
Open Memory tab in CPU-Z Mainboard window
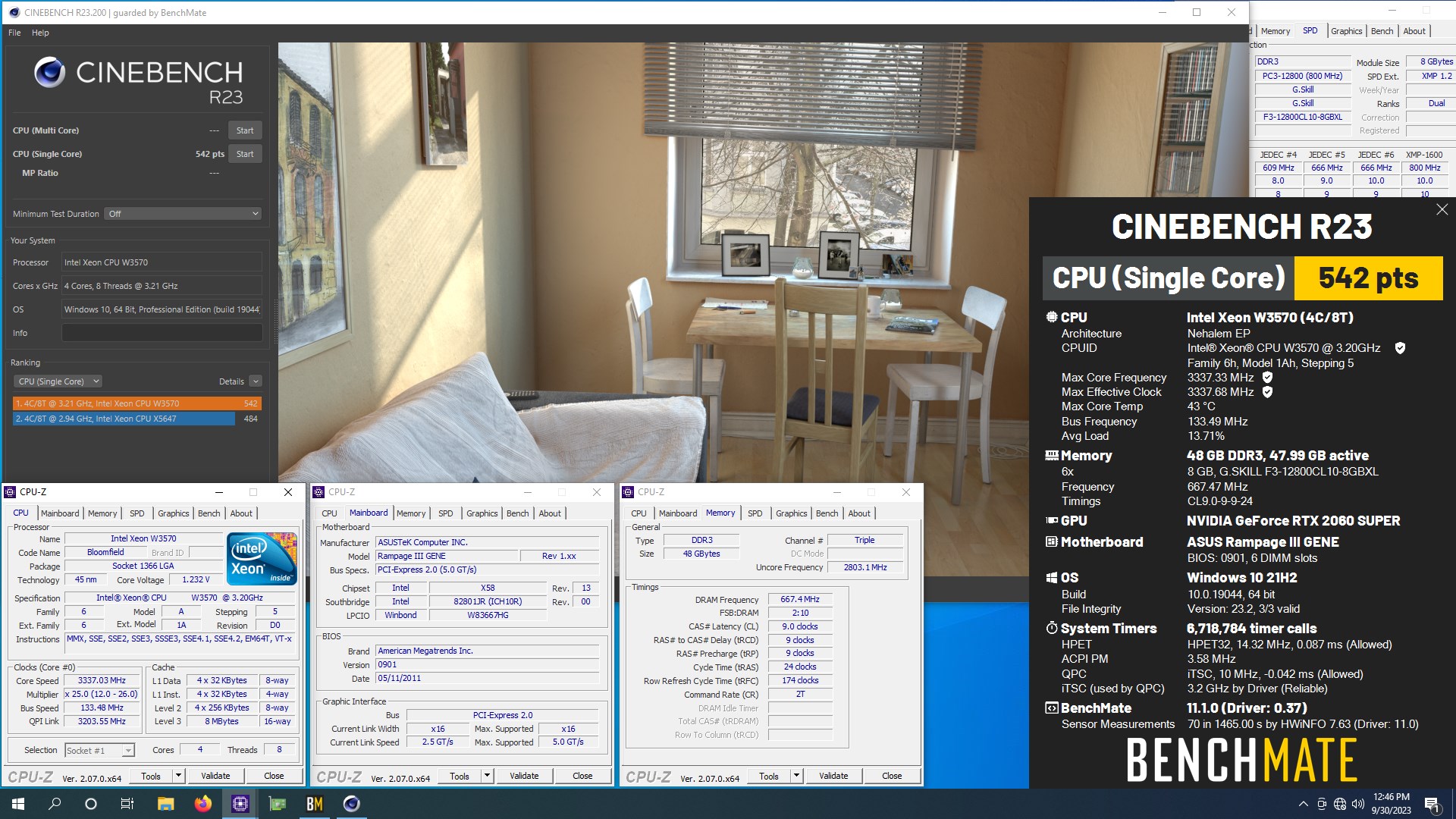pyautogui.click(x=411, y=513)
